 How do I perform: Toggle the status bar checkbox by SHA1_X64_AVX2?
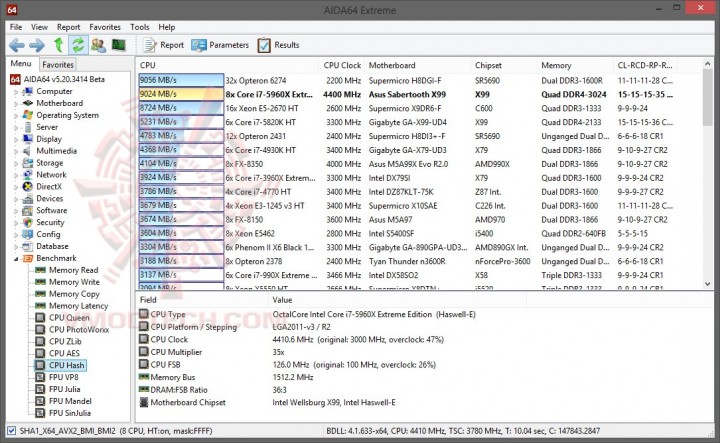point(11,431)
